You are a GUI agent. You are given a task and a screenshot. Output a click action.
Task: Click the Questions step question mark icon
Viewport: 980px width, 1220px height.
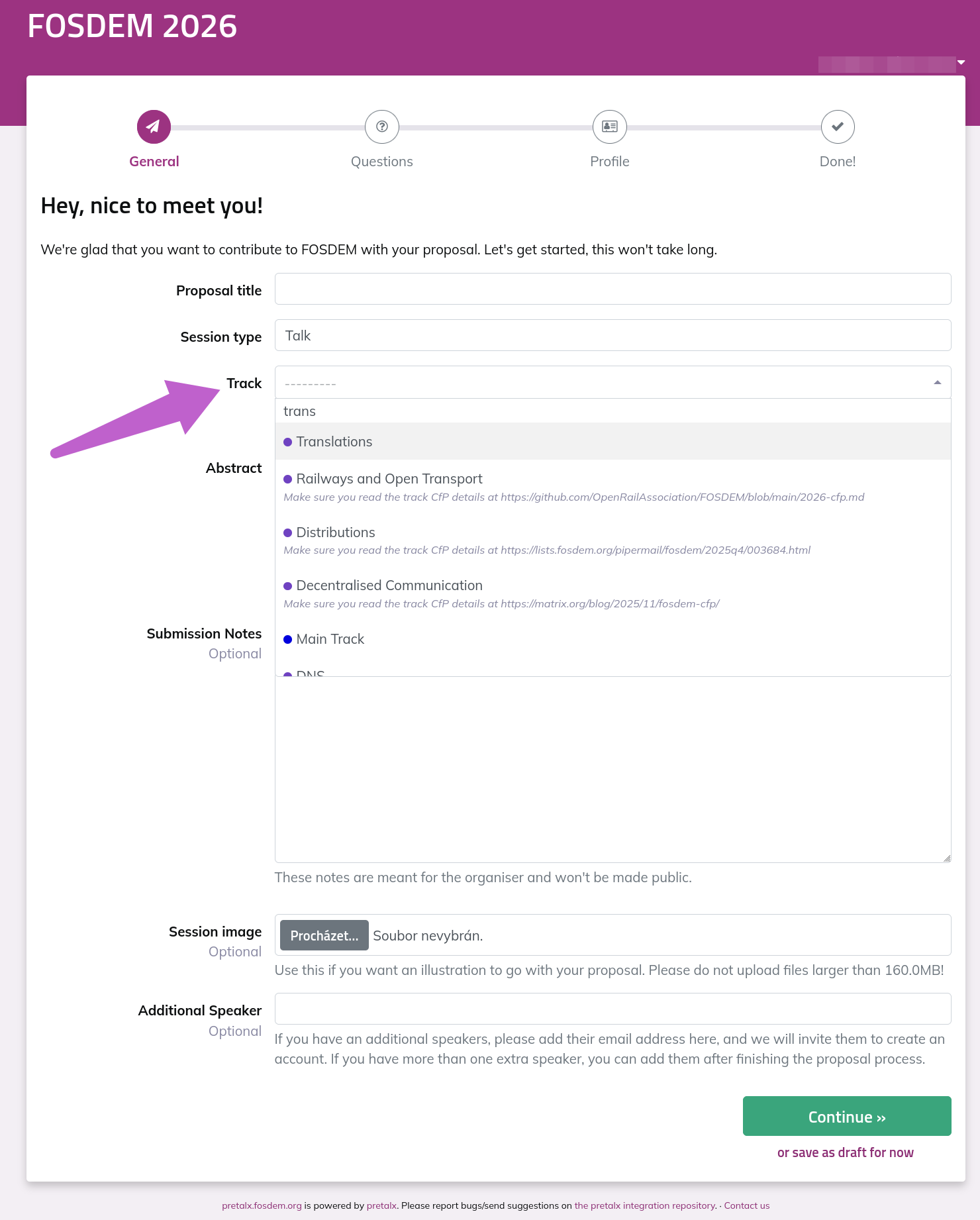click(382, 127)
